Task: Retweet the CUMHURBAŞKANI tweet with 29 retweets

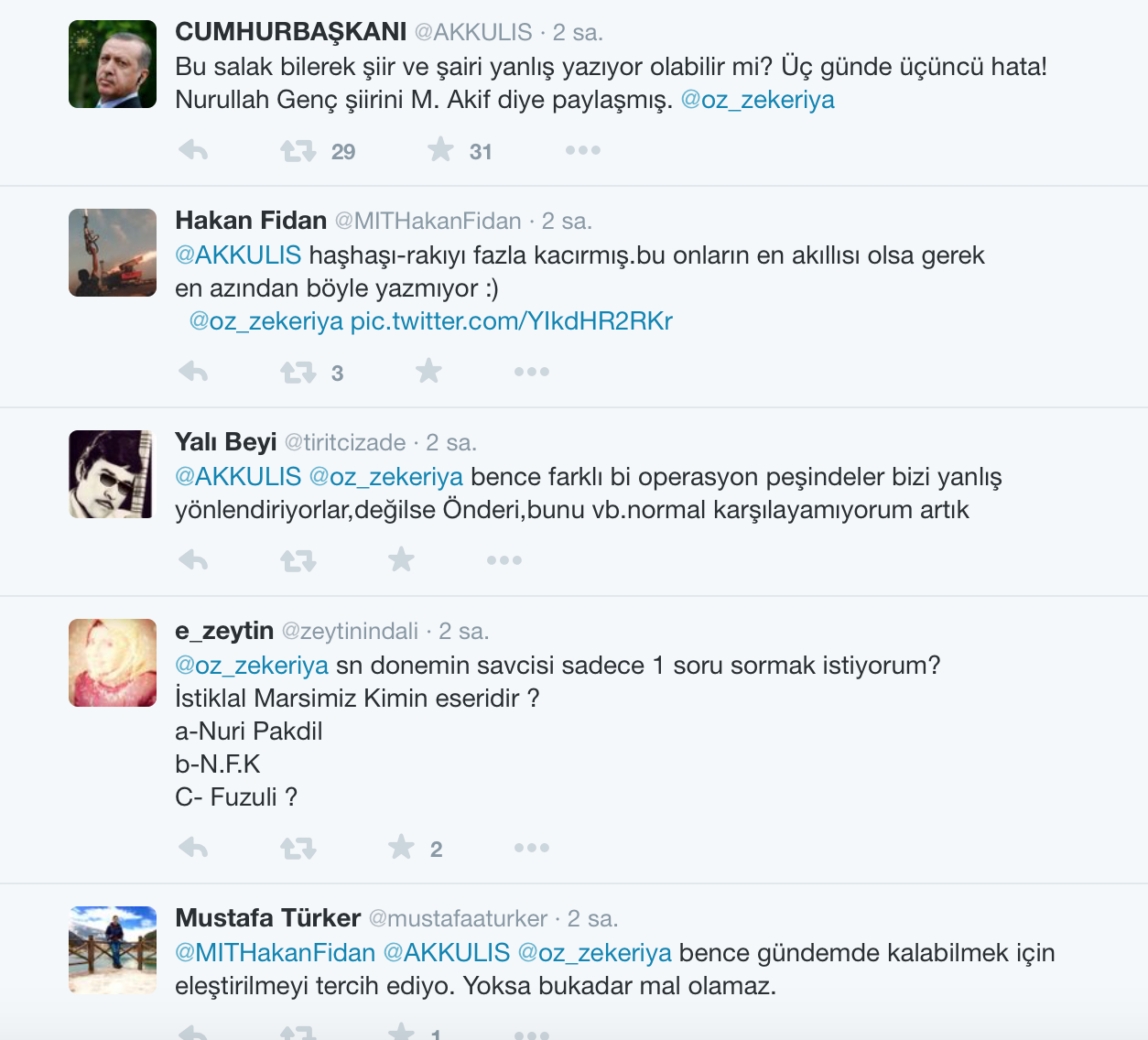Action: tap(298, 150)
